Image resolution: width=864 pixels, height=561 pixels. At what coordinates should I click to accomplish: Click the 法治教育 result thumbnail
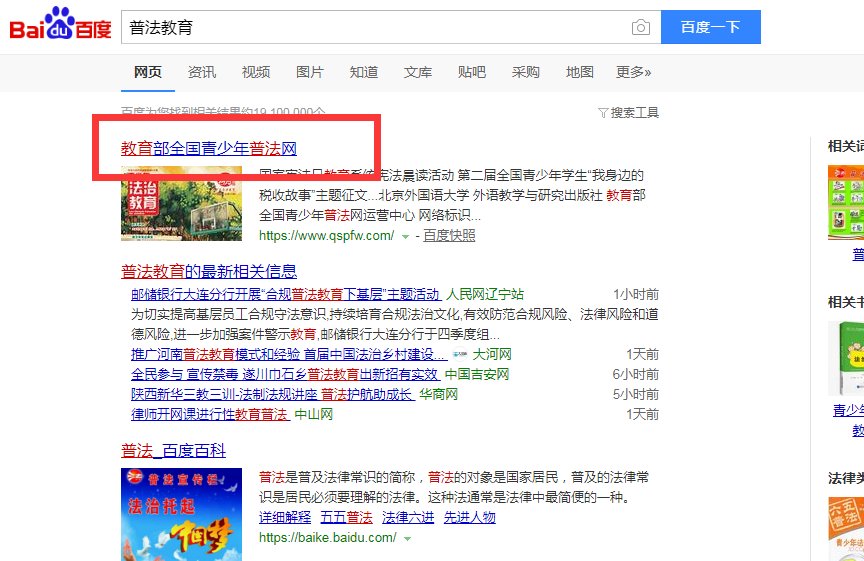(181, 203)
